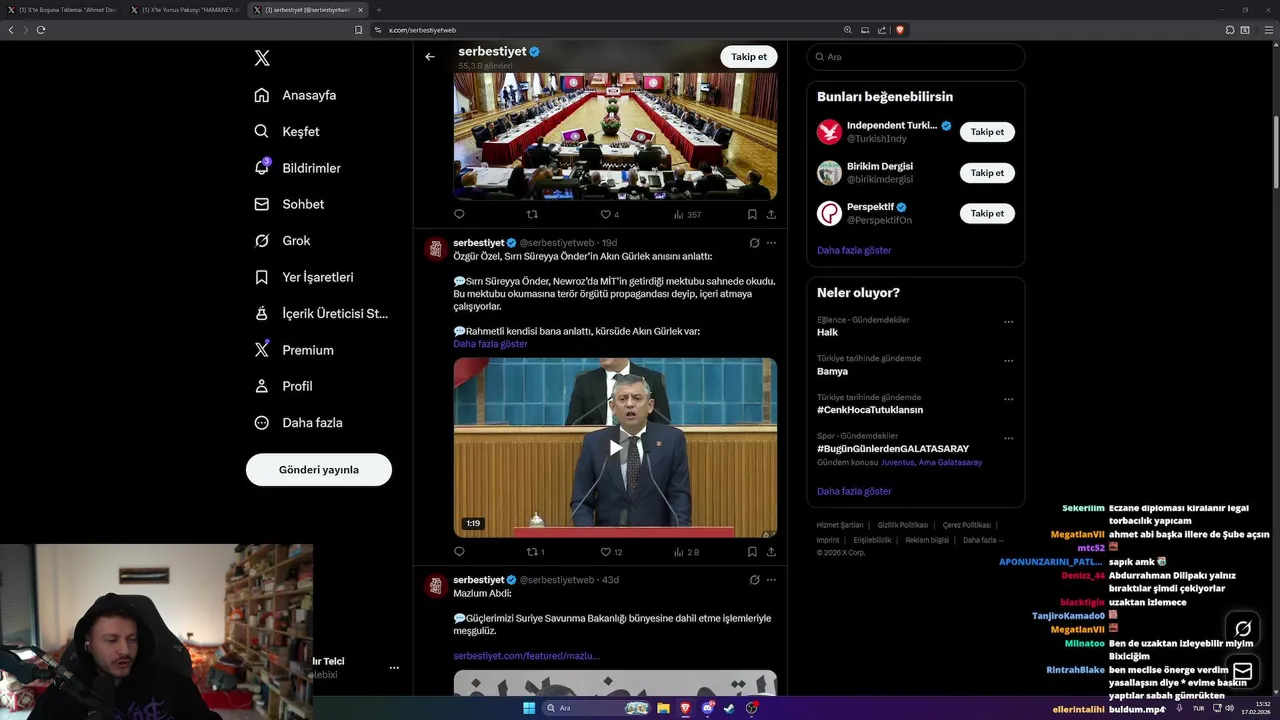Expand post text with Daha fazla göster
This screenshot has height=720, width=1280.
click(490, 344)
